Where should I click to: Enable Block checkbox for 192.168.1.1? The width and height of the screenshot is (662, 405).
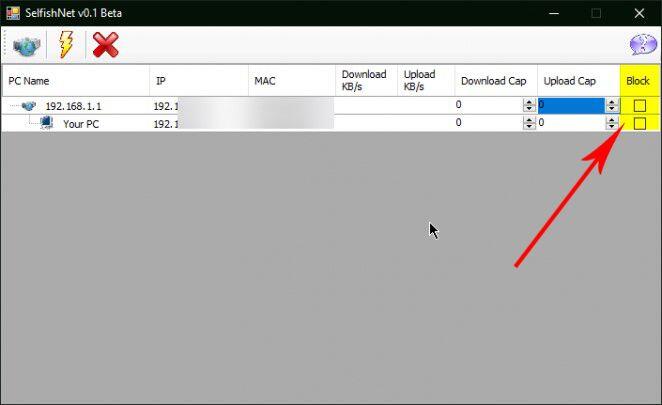639,106
